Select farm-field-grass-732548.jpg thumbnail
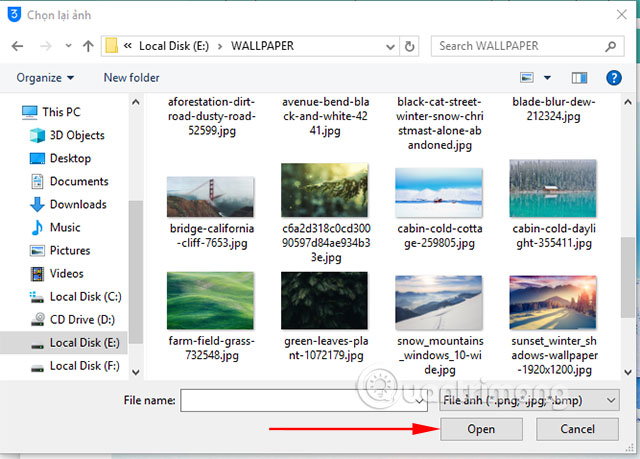The image size is (640, 459). [x=210, y=301]
